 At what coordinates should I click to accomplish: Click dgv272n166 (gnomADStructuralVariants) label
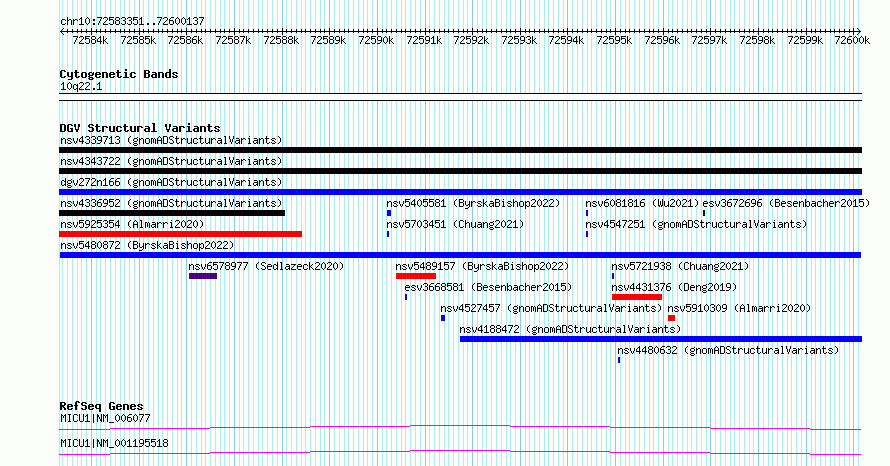point(171,182)
